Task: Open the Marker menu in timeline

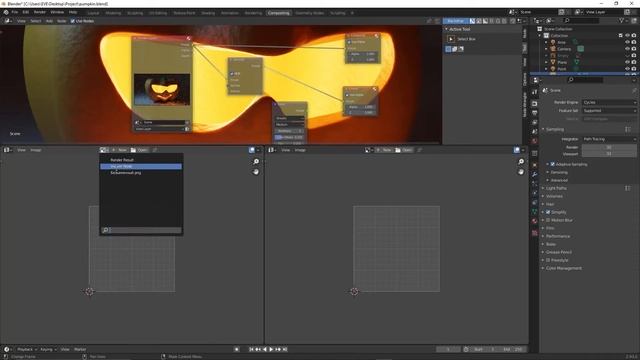Action: coord(80,349)
